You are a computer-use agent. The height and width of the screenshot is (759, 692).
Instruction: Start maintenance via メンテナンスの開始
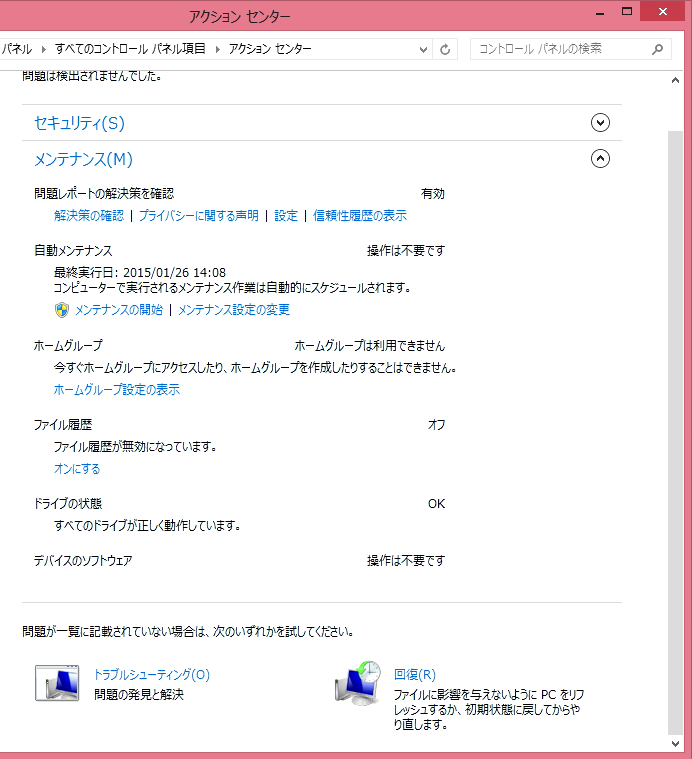[x=119, y=310]
